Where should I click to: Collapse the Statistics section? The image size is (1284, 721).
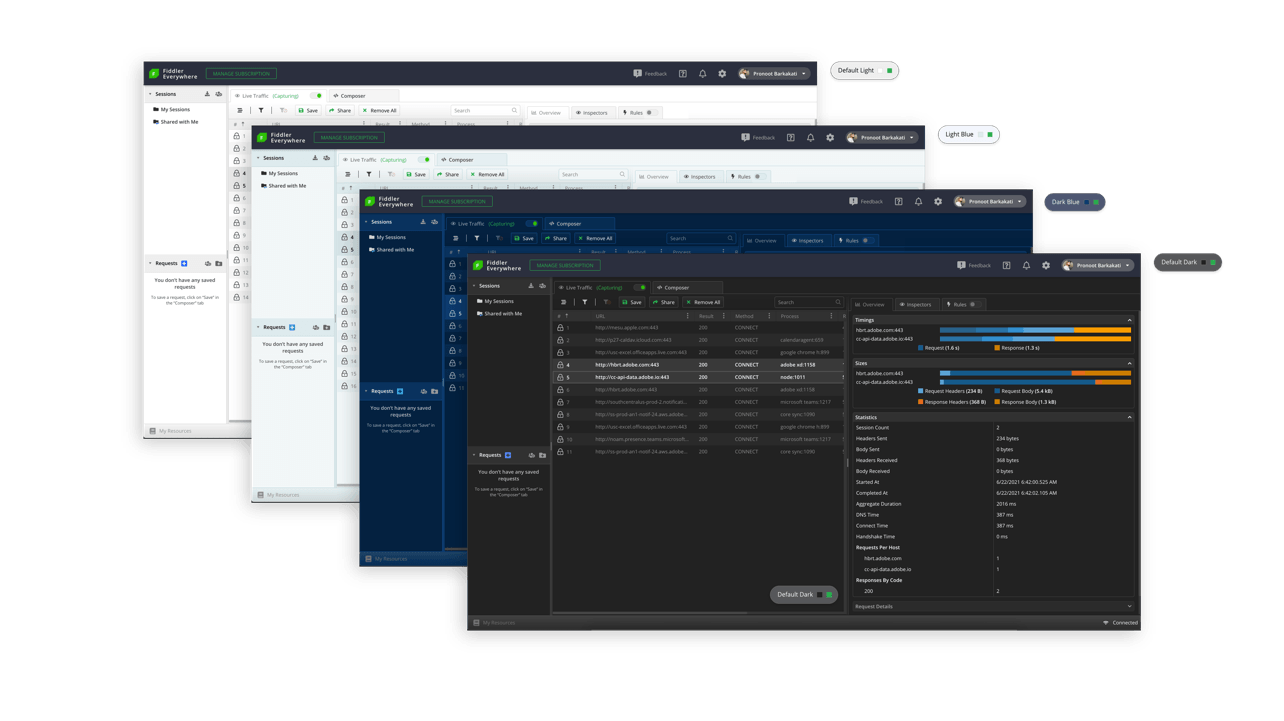(x=1130, y=417)
